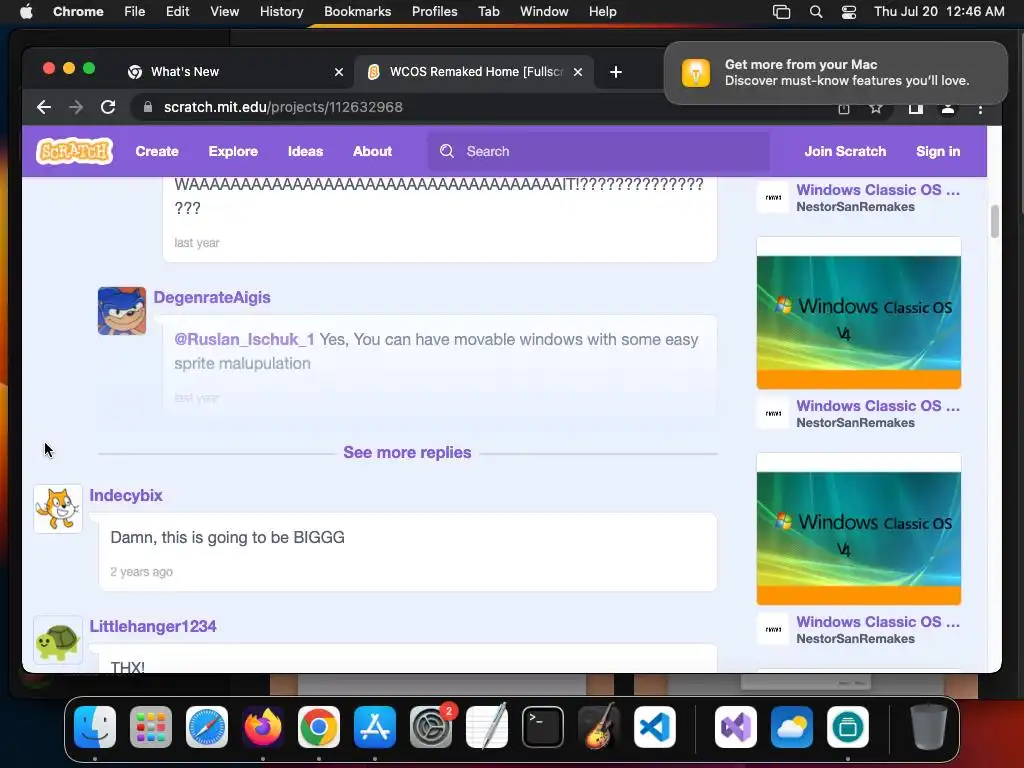
Task: Open the History menu
Action: tap(281, 12)
